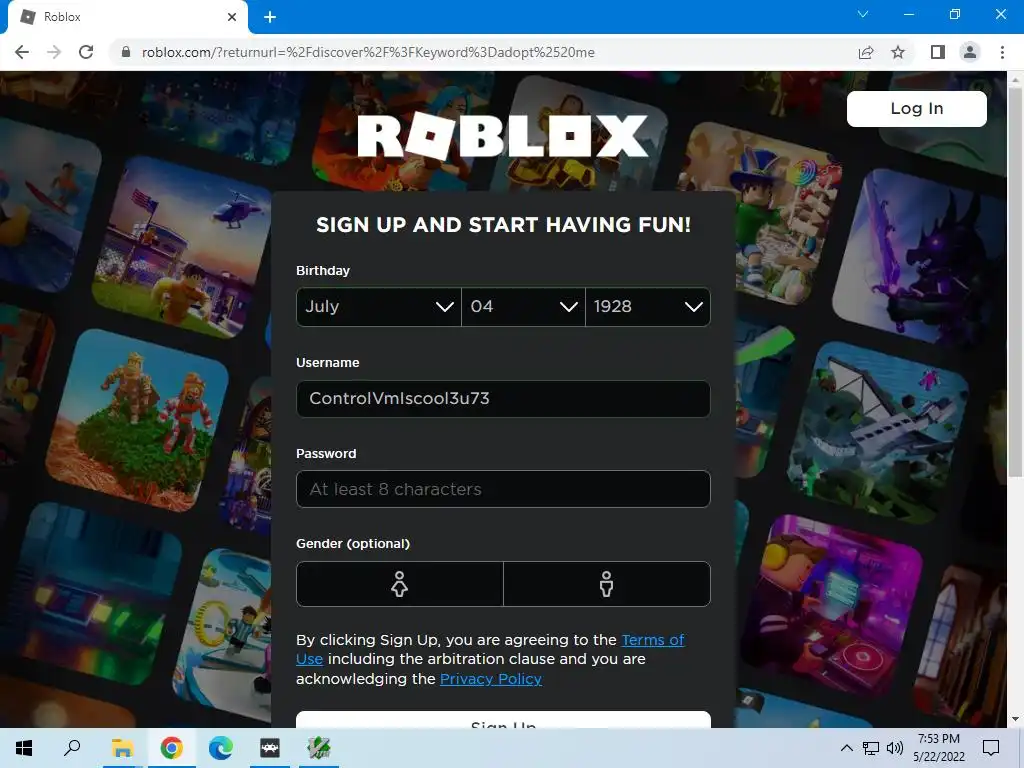Open the Chrome profile avatar

[x=970, y=52]
